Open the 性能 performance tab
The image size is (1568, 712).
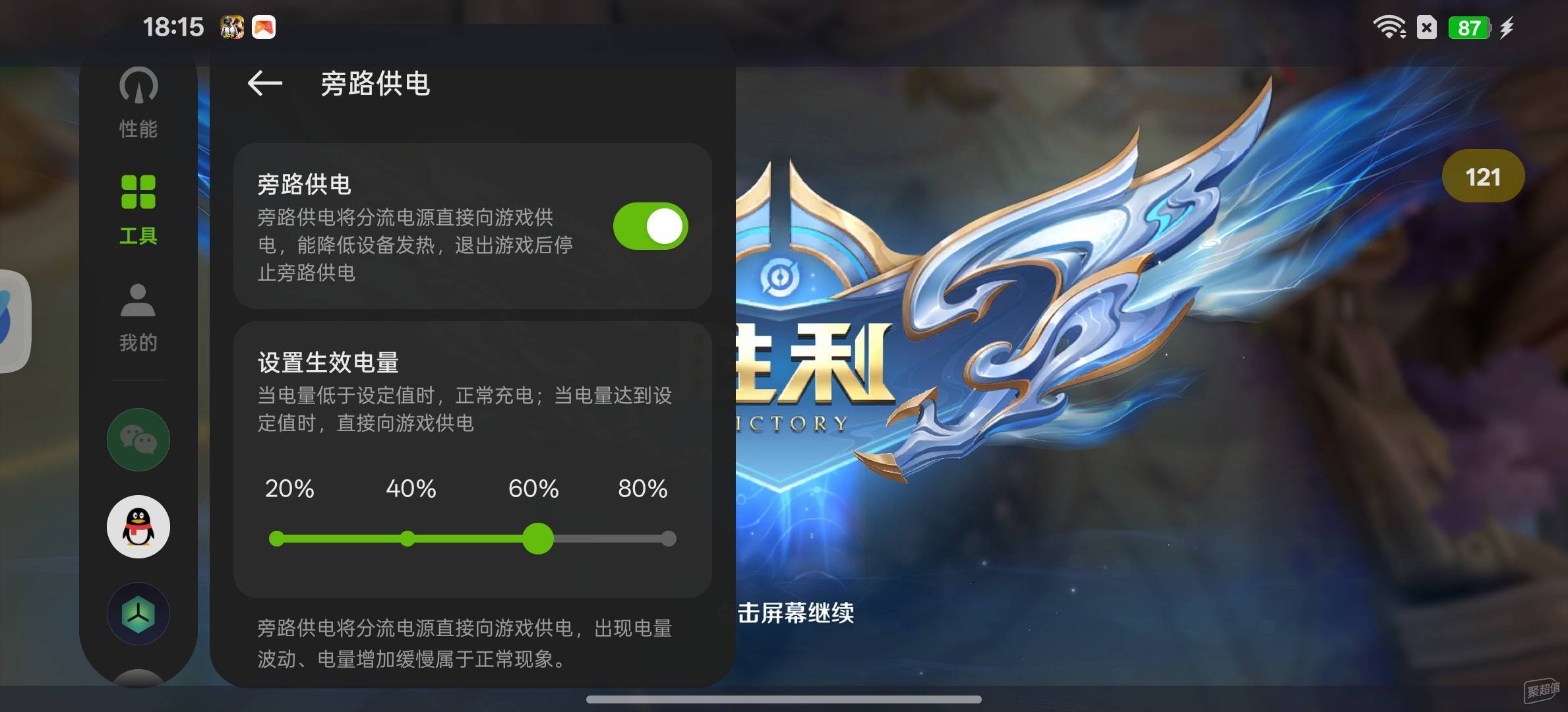(138, 103)
